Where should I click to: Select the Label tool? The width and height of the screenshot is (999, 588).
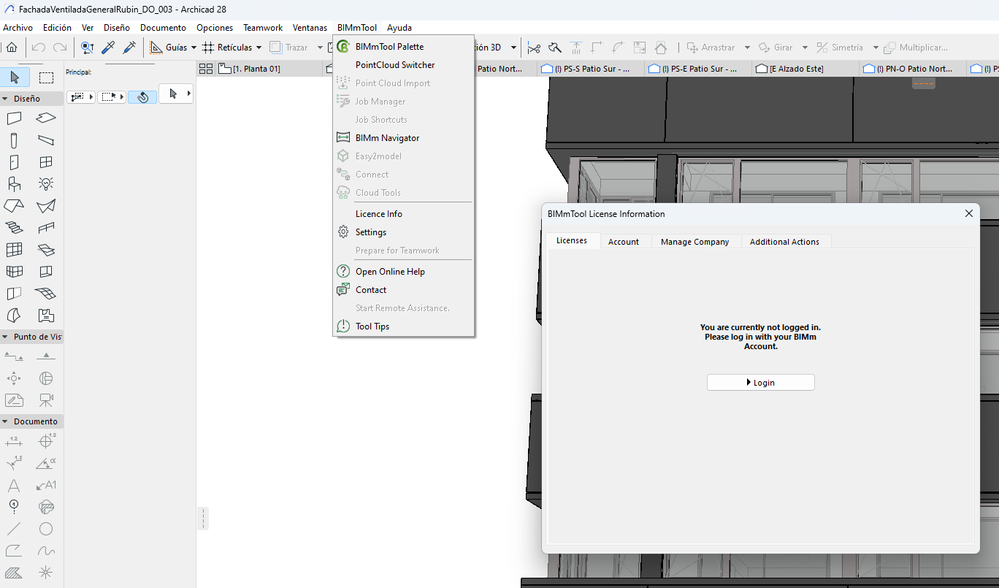[46, 485]
